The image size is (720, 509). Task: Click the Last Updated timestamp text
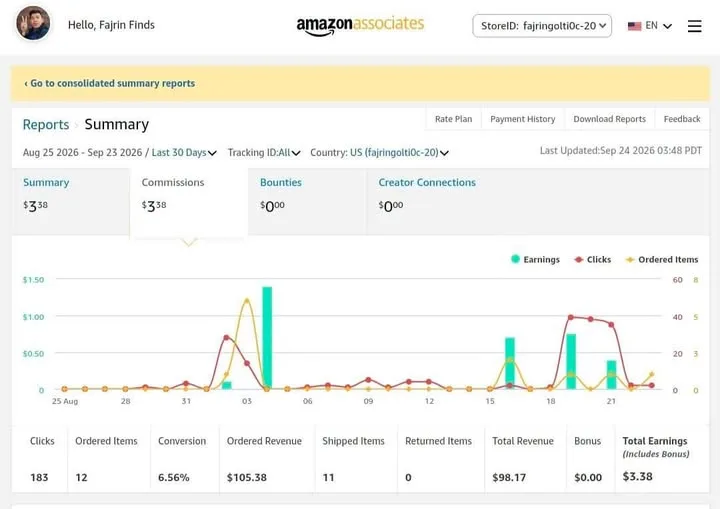(621, 151)
